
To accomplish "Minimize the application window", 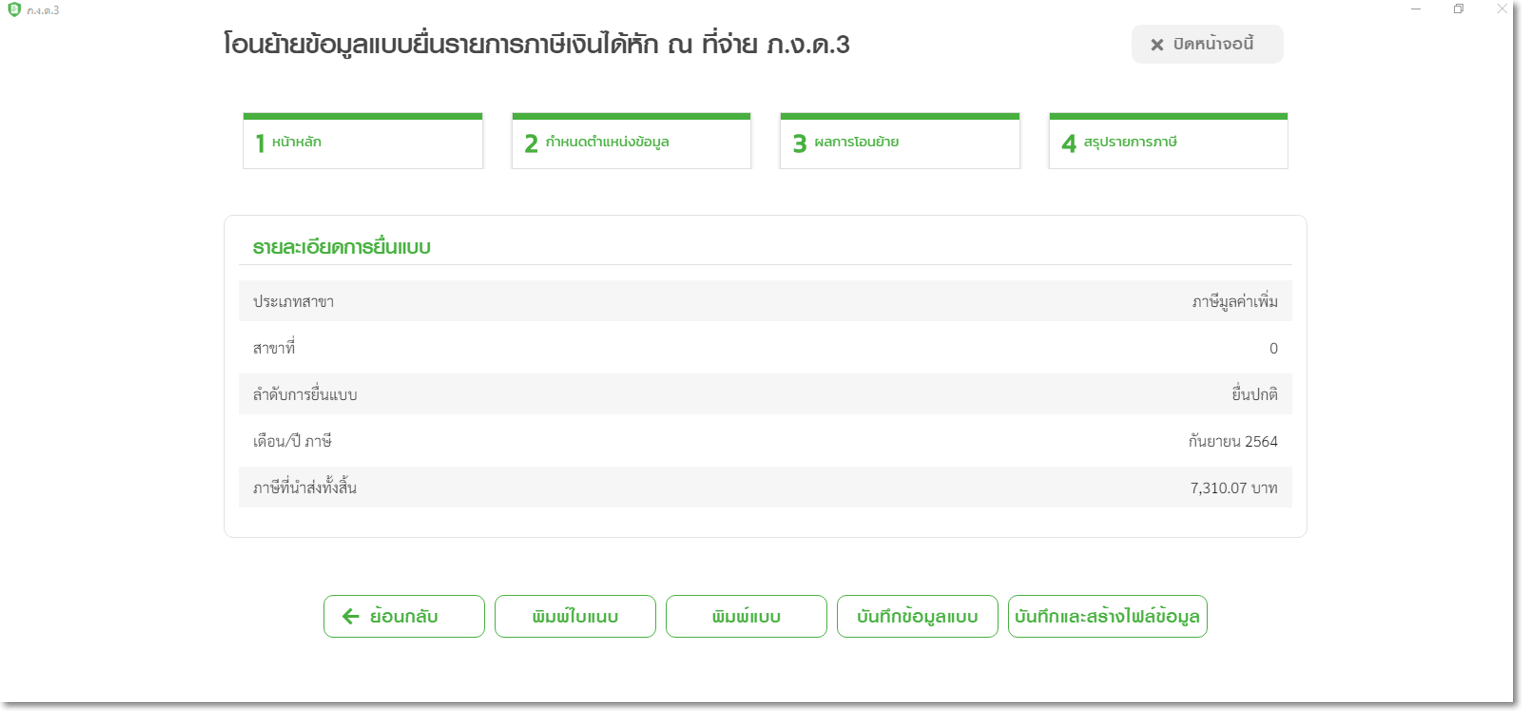I will tap(1416, 9).
